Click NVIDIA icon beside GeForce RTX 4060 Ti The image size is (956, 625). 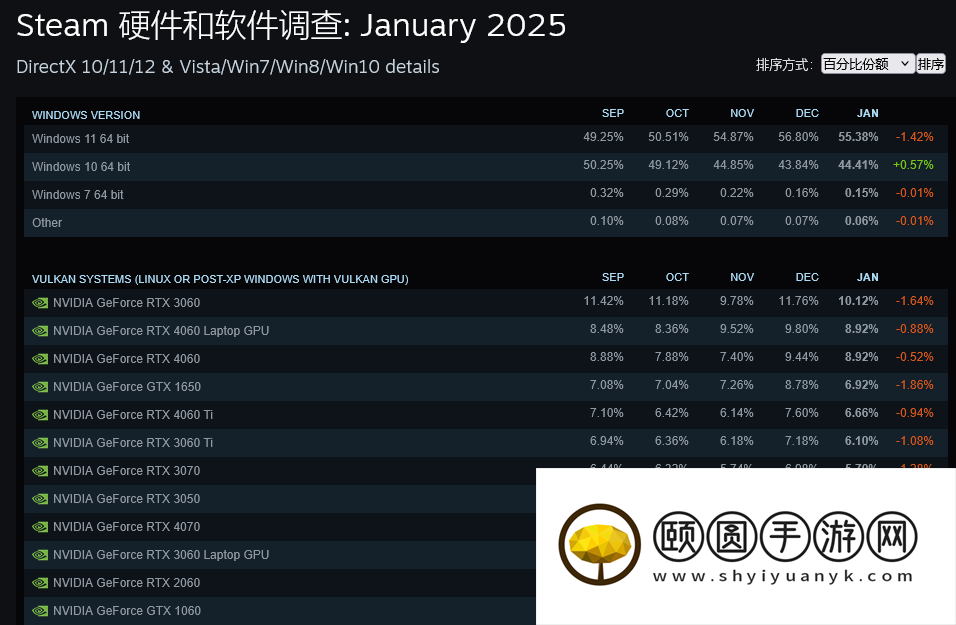(x=40, y=415)
